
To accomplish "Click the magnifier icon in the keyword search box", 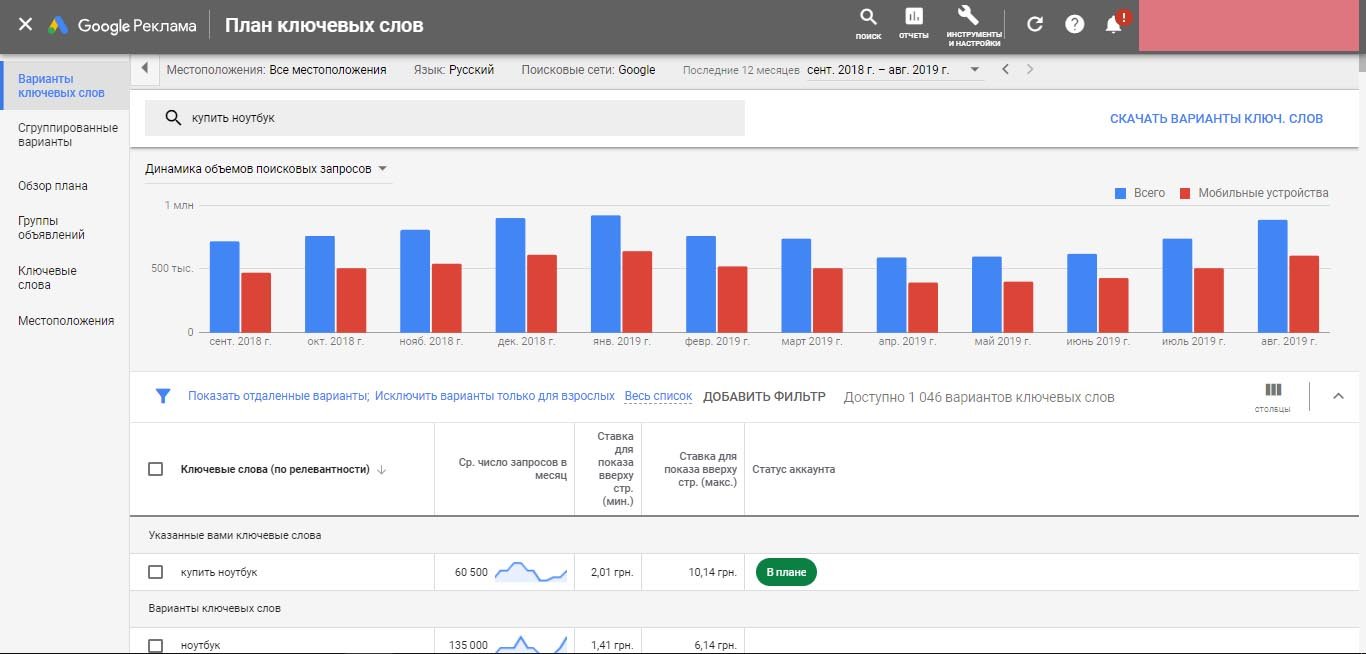I will pyautogui.click(x=172, y=117).
